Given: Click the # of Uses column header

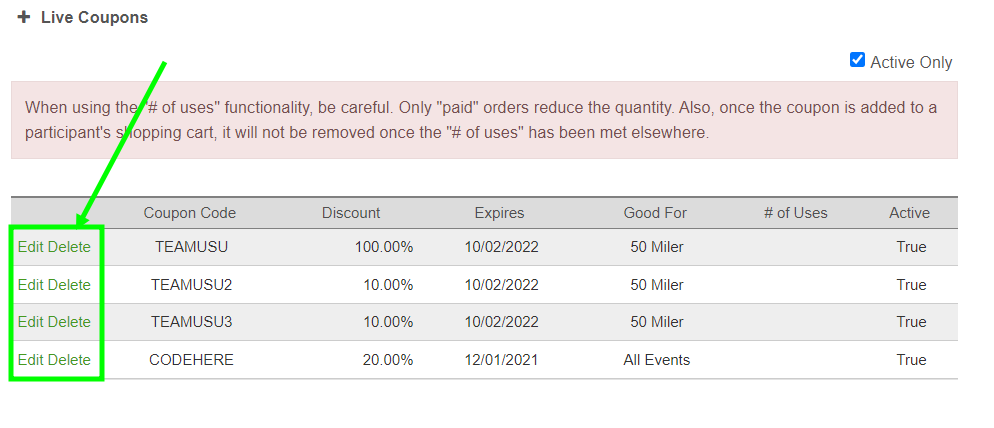Looking at the screenshot, I should pyautogui.click(x=795, y=213).
